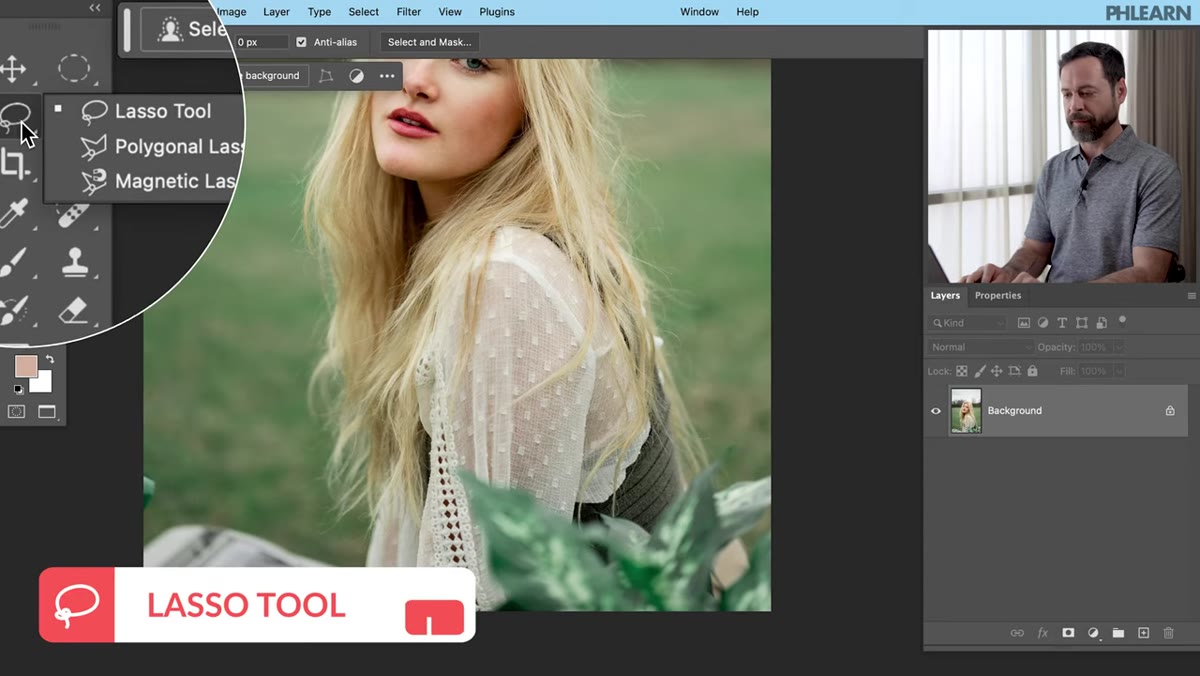Image resolution: width=1200 pixels, height=676 pixels.
Task: Collapse the toolbar with double arrows
Action: pyautogui.click(x=95, y=8)
